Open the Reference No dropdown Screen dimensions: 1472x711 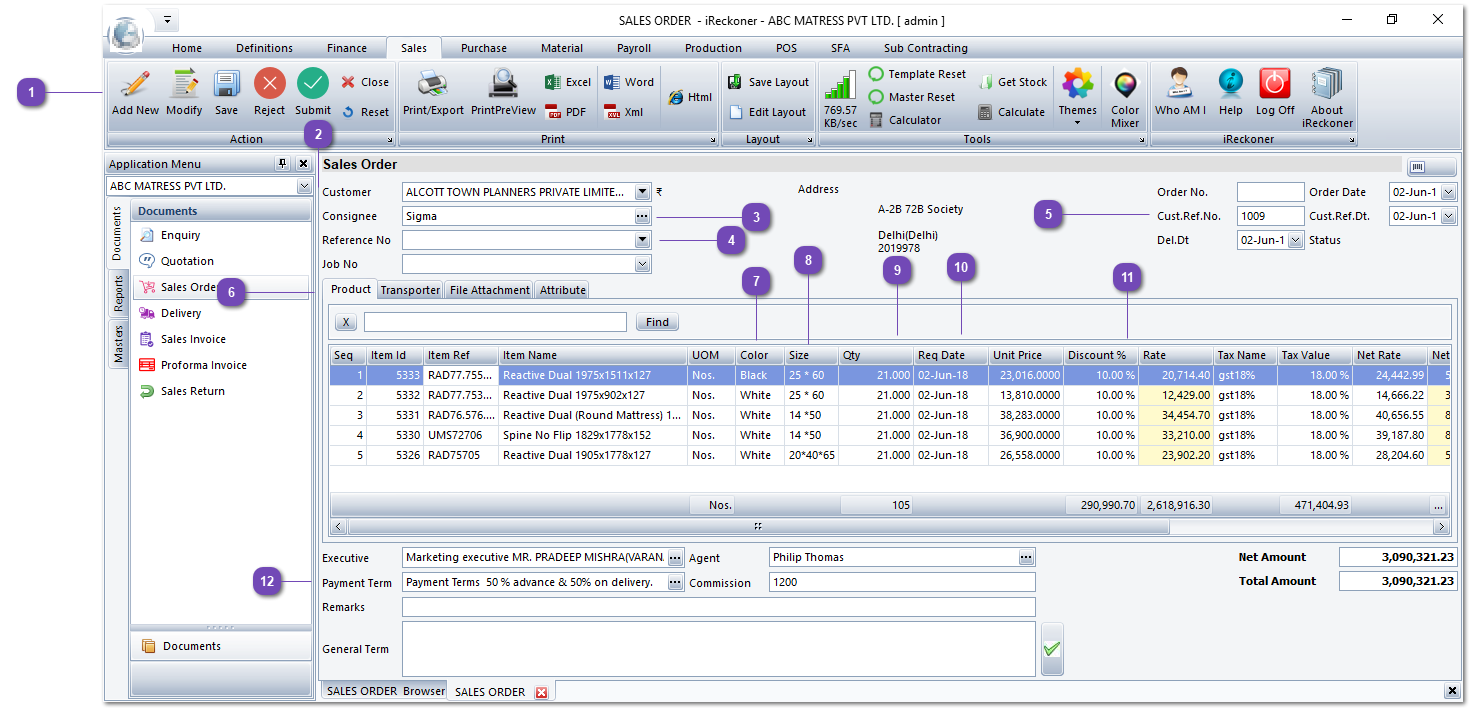coord(642,240)
